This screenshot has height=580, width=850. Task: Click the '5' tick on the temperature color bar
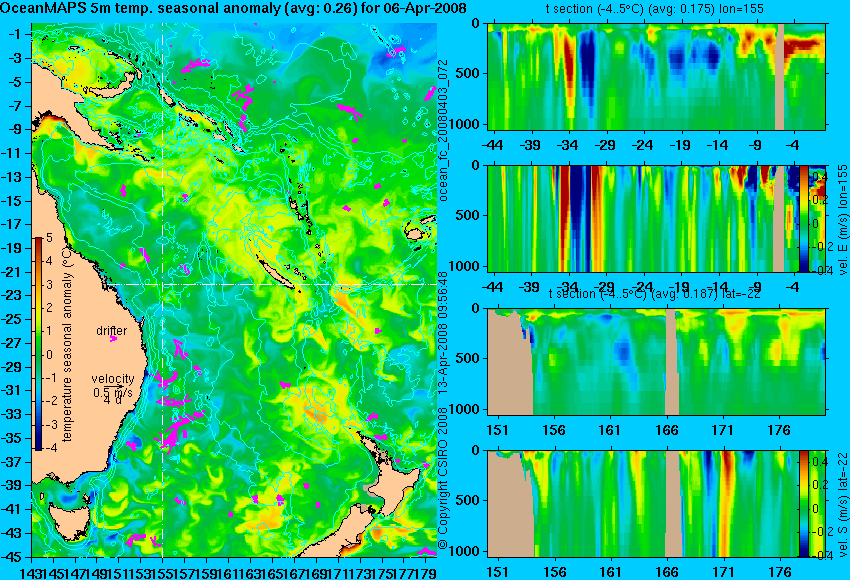pyautogui.click(x=49, y=237)
